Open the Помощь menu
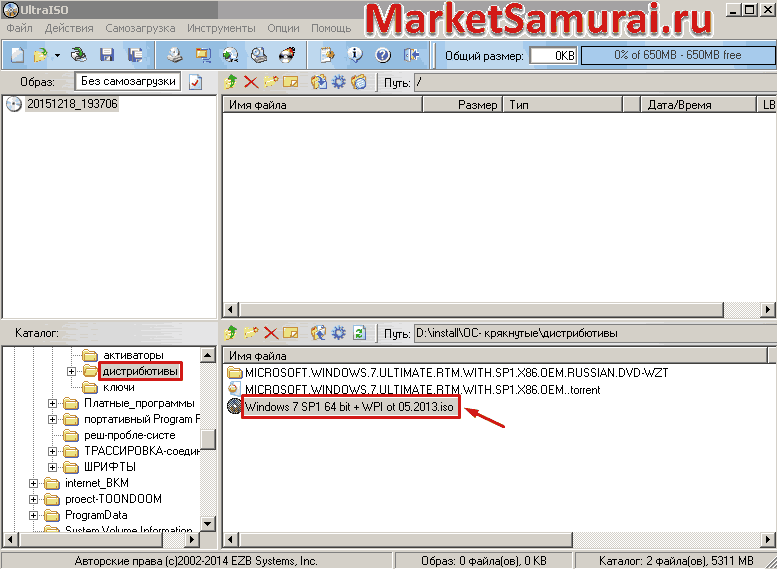The width and height of the screenshot is (777, 569). pyautogui.click(x=331, y=28)
